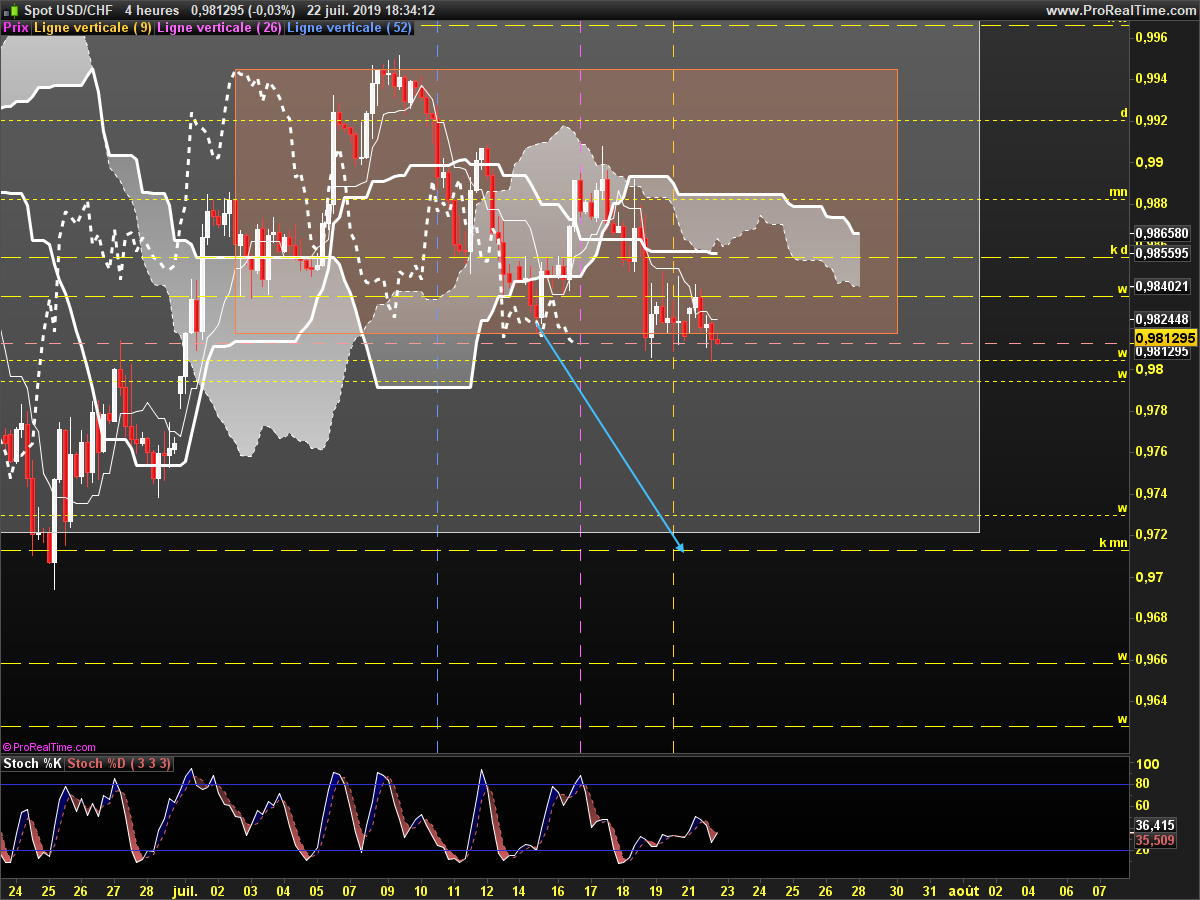Click the août date axis label
The image size is (1200, 900).
coord(963,889)
